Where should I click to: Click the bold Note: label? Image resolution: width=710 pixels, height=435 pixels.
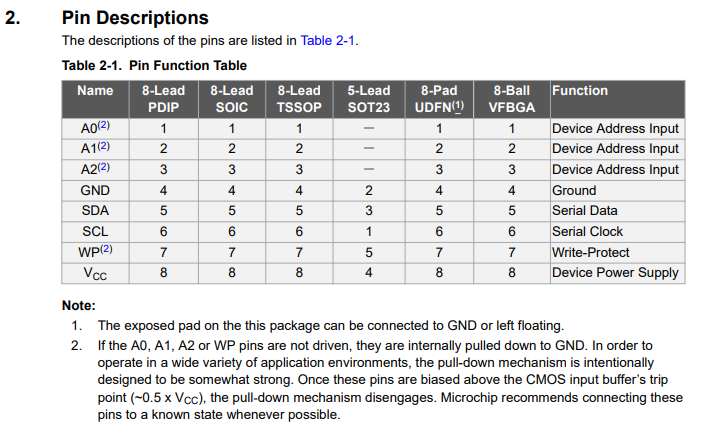pyautogui.click(x=79, y=306)
